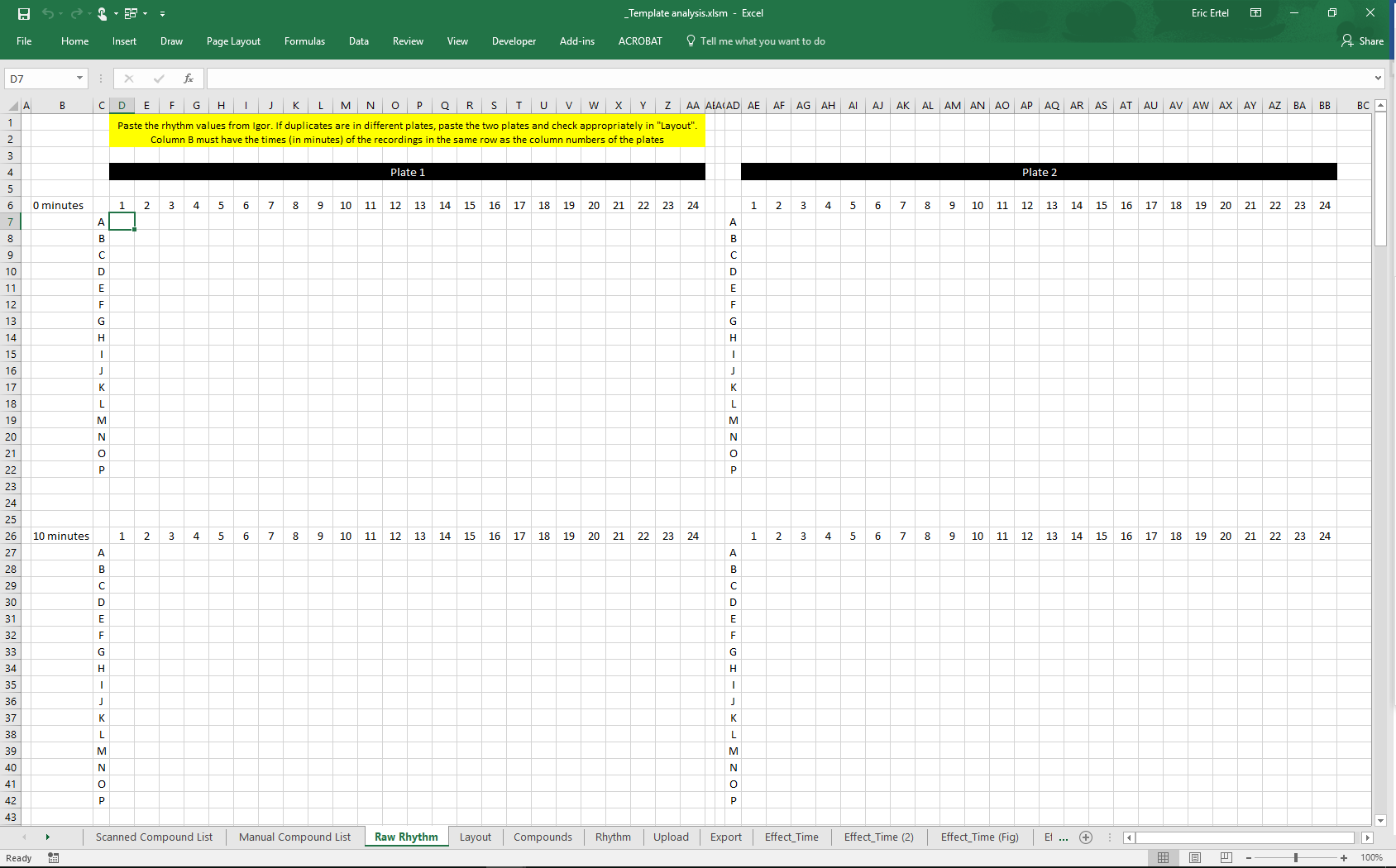Click the Share person icon
This screenshot has height=868, width=1396.
coord(1347,41)
